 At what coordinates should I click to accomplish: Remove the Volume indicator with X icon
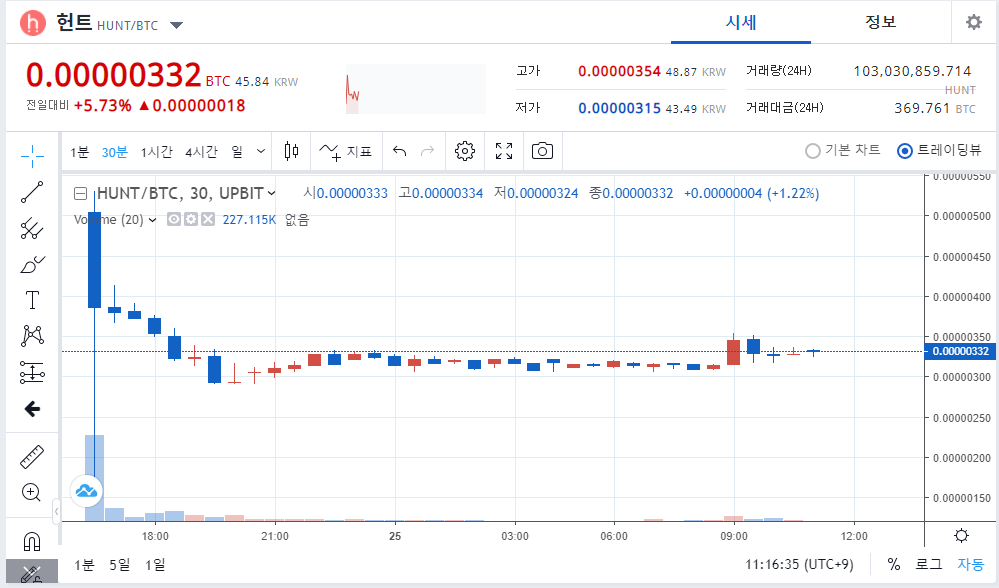pyautogui.click(x=208, y=219)
